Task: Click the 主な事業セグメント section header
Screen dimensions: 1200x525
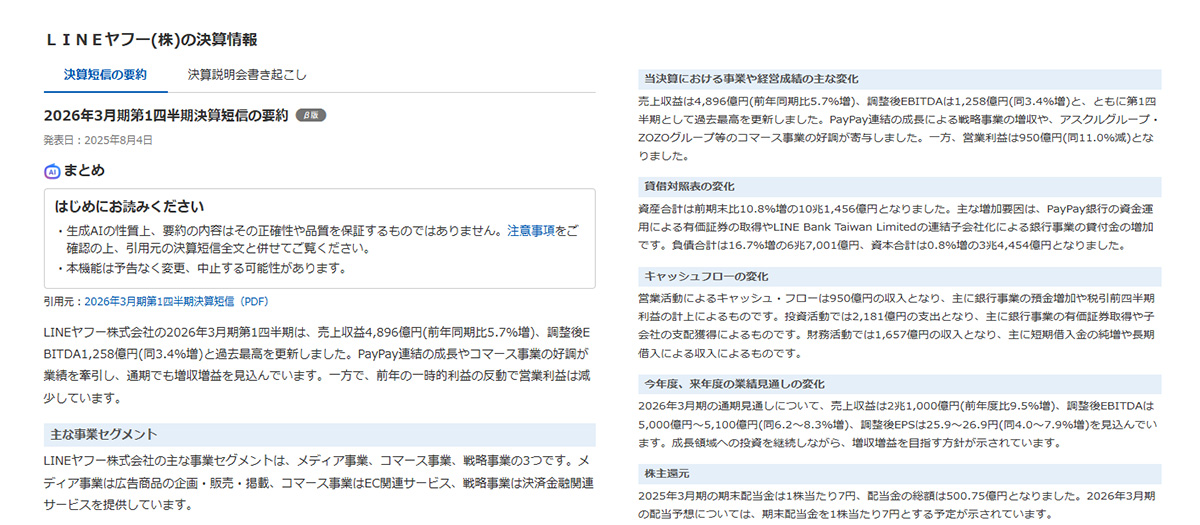Action: (320, 435)
